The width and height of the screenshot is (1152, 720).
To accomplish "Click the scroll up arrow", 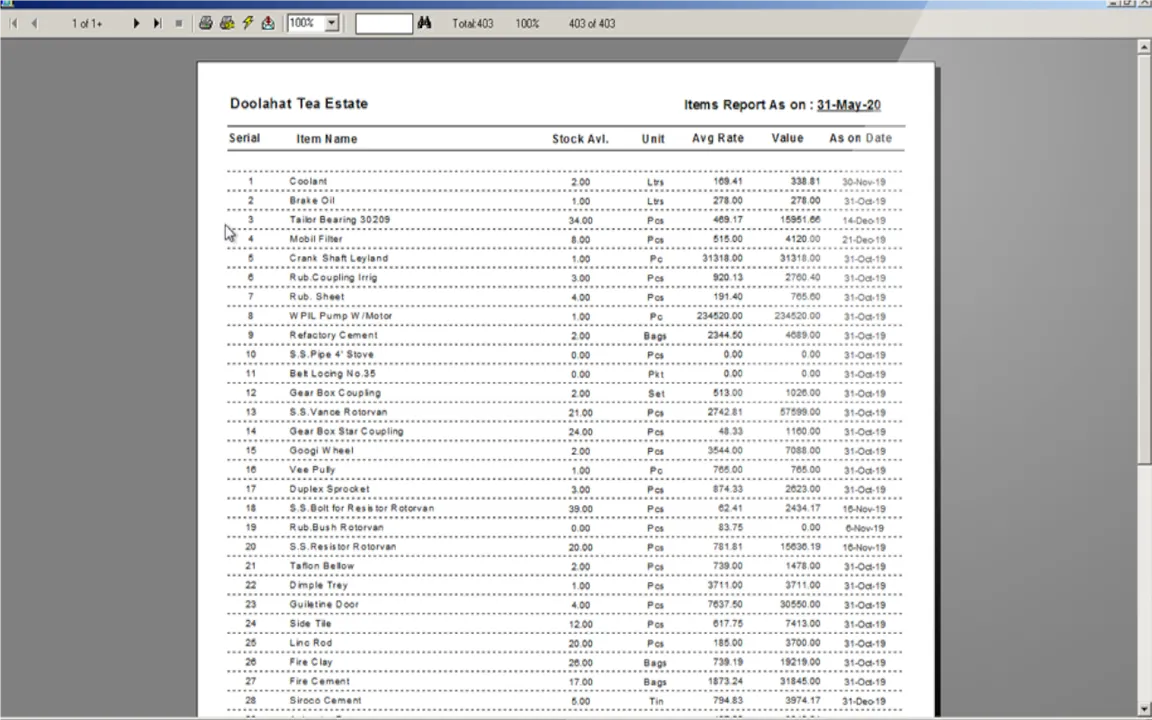I will [1144, 46].
